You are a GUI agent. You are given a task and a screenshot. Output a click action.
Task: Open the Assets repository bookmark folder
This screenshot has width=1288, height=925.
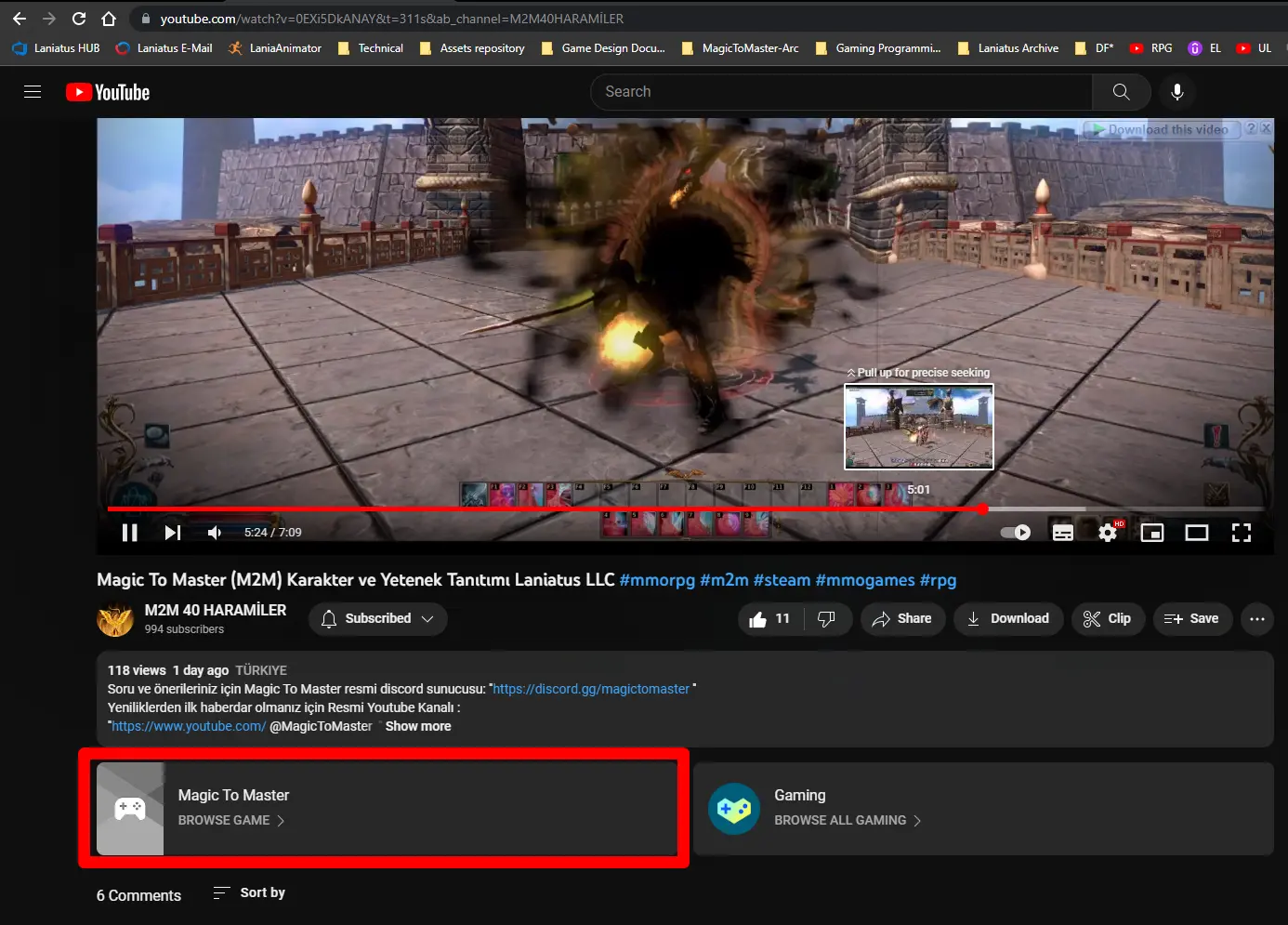point(472,48)
